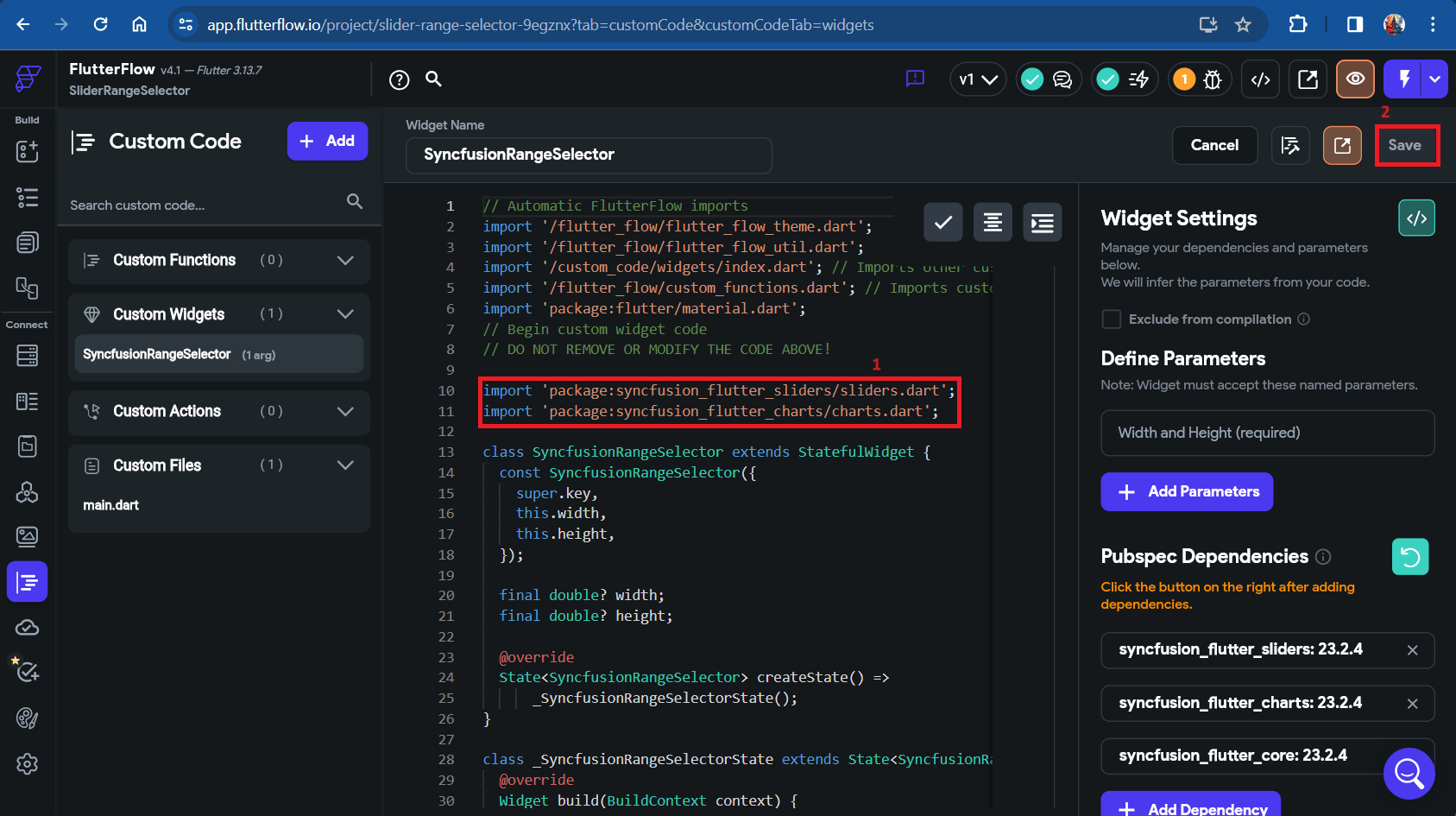Open the green code view icon
1456x816 pixels.
coord(1416,218)
